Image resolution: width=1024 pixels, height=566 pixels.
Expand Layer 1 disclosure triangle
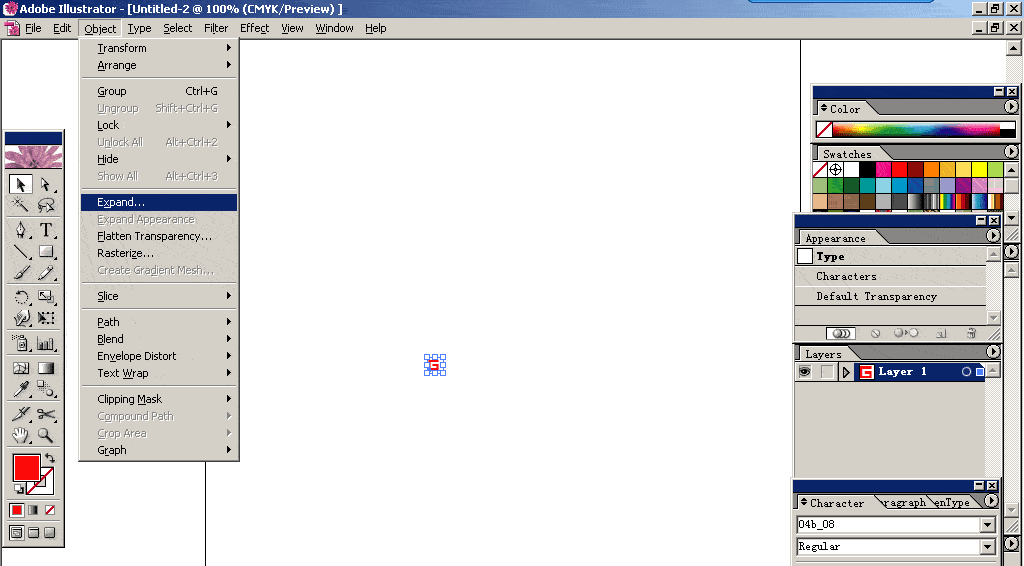(x=846, y=372)
